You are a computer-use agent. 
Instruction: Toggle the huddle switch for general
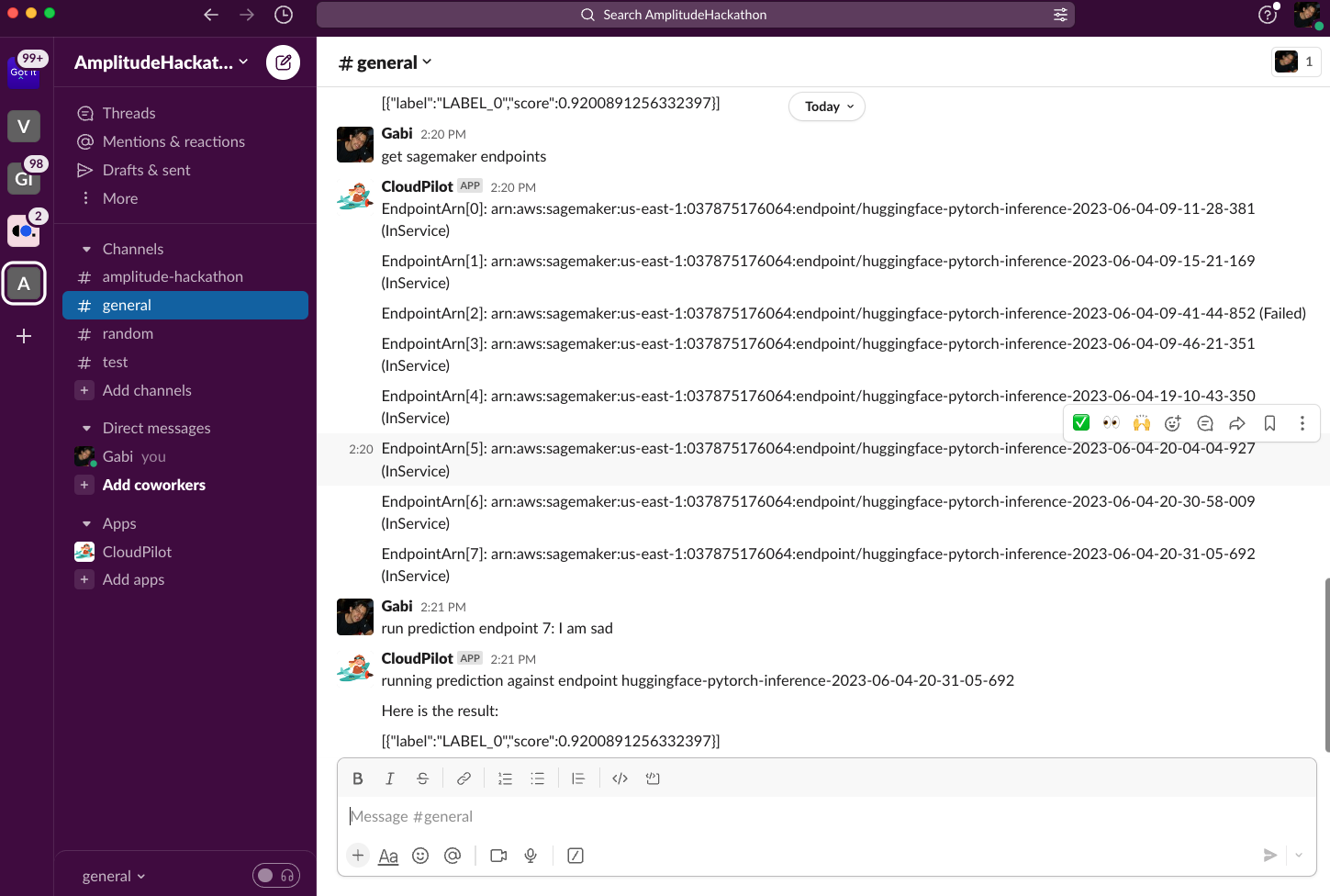276,876
